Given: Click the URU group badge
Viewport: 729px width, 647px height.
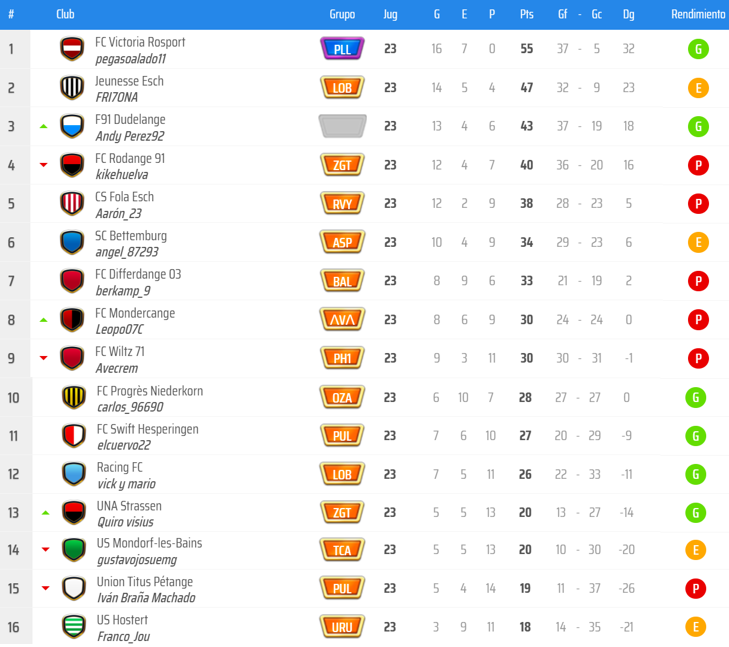Looking at the screenshot, I should click(342, 627).
